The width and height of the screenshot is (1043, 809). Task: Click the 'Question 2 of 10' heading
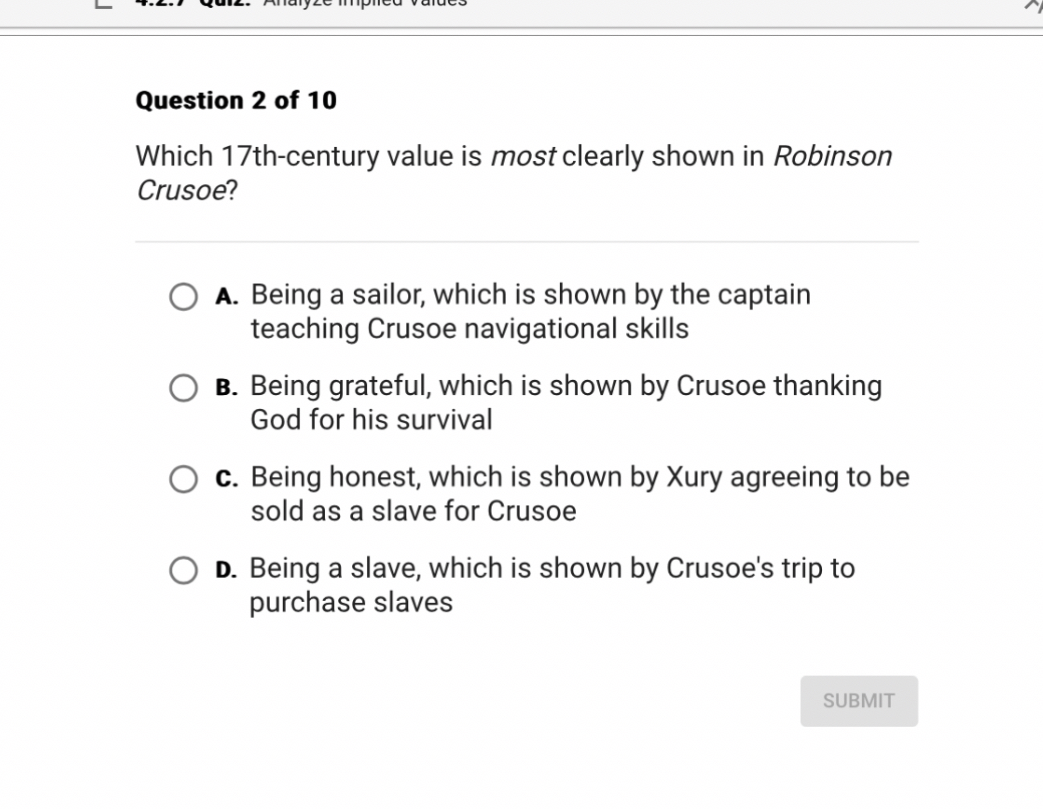(x=236, y=100)
